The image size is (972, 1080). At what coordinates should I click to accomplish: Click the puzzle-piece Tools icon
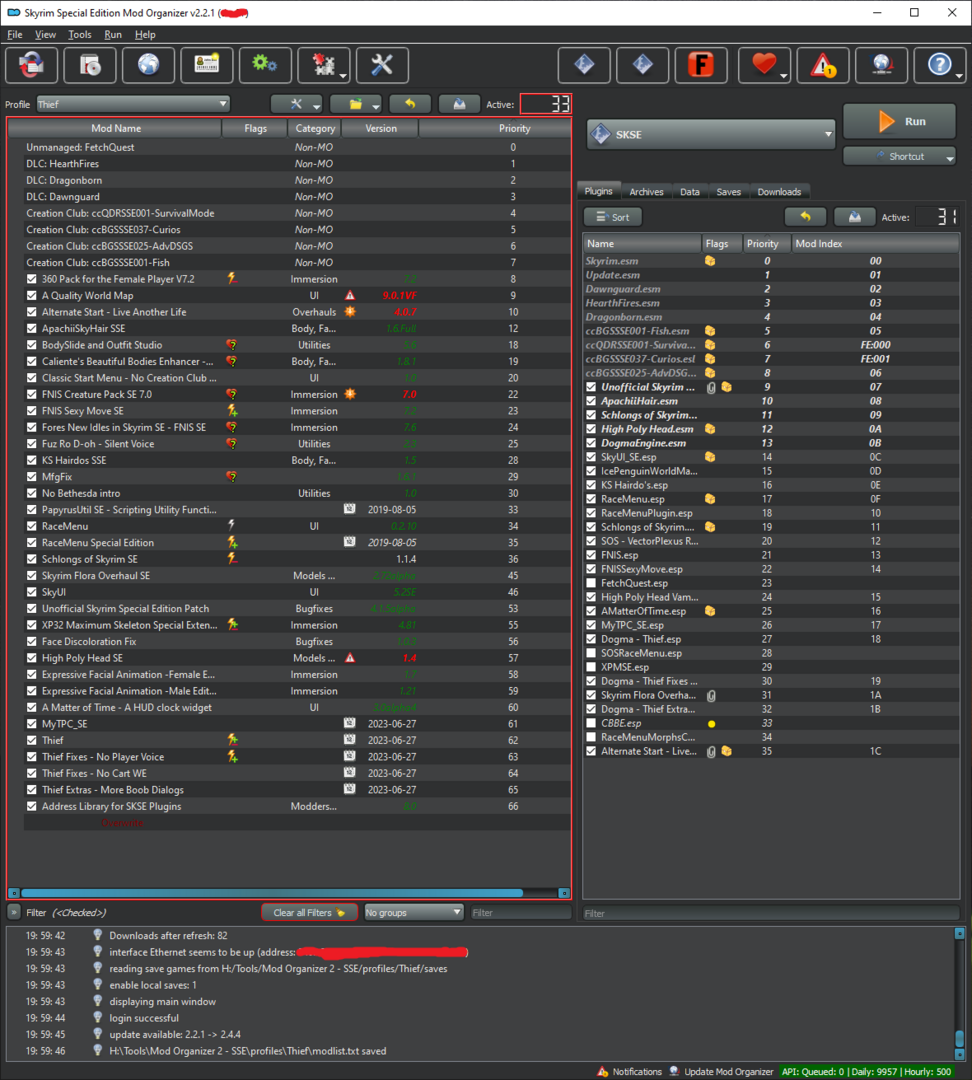pos(324,65)
